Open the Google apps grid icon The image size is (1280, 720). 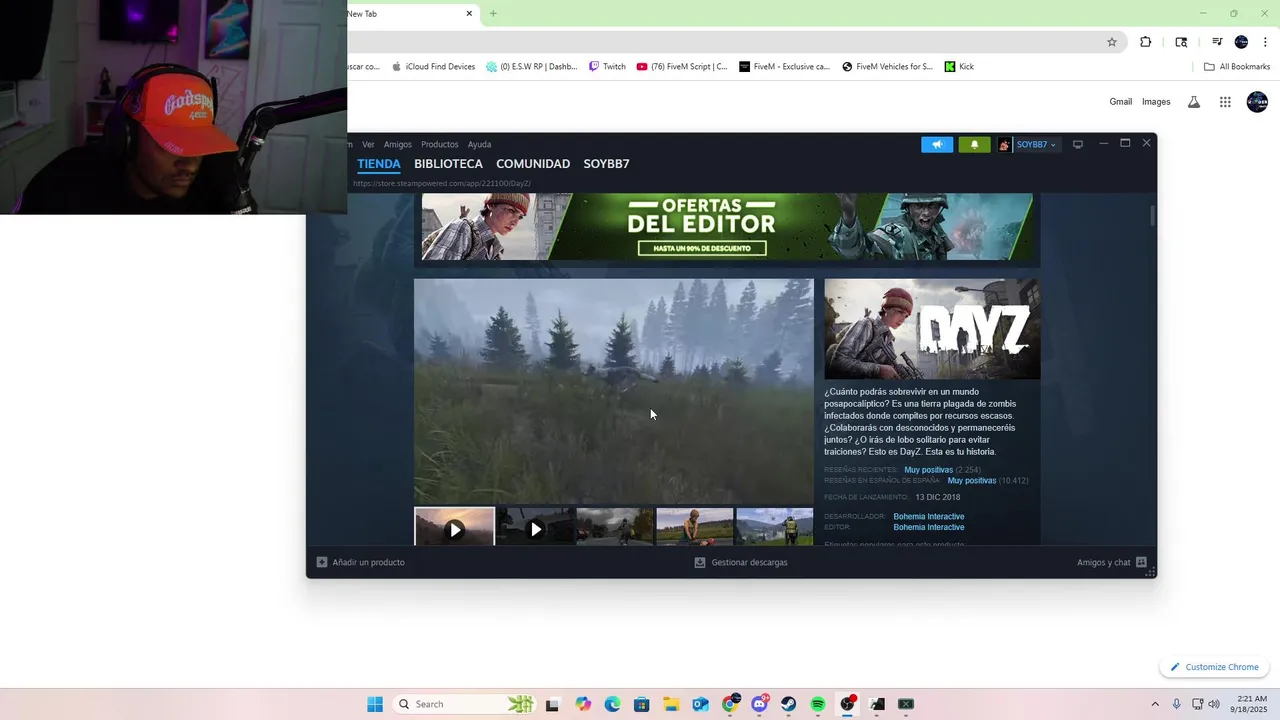coord(1225,102)
